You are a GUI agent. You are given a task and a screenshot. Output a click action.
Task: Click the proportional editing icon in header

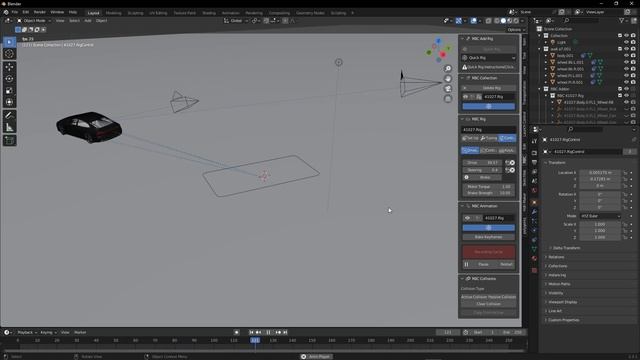point(285,20)
